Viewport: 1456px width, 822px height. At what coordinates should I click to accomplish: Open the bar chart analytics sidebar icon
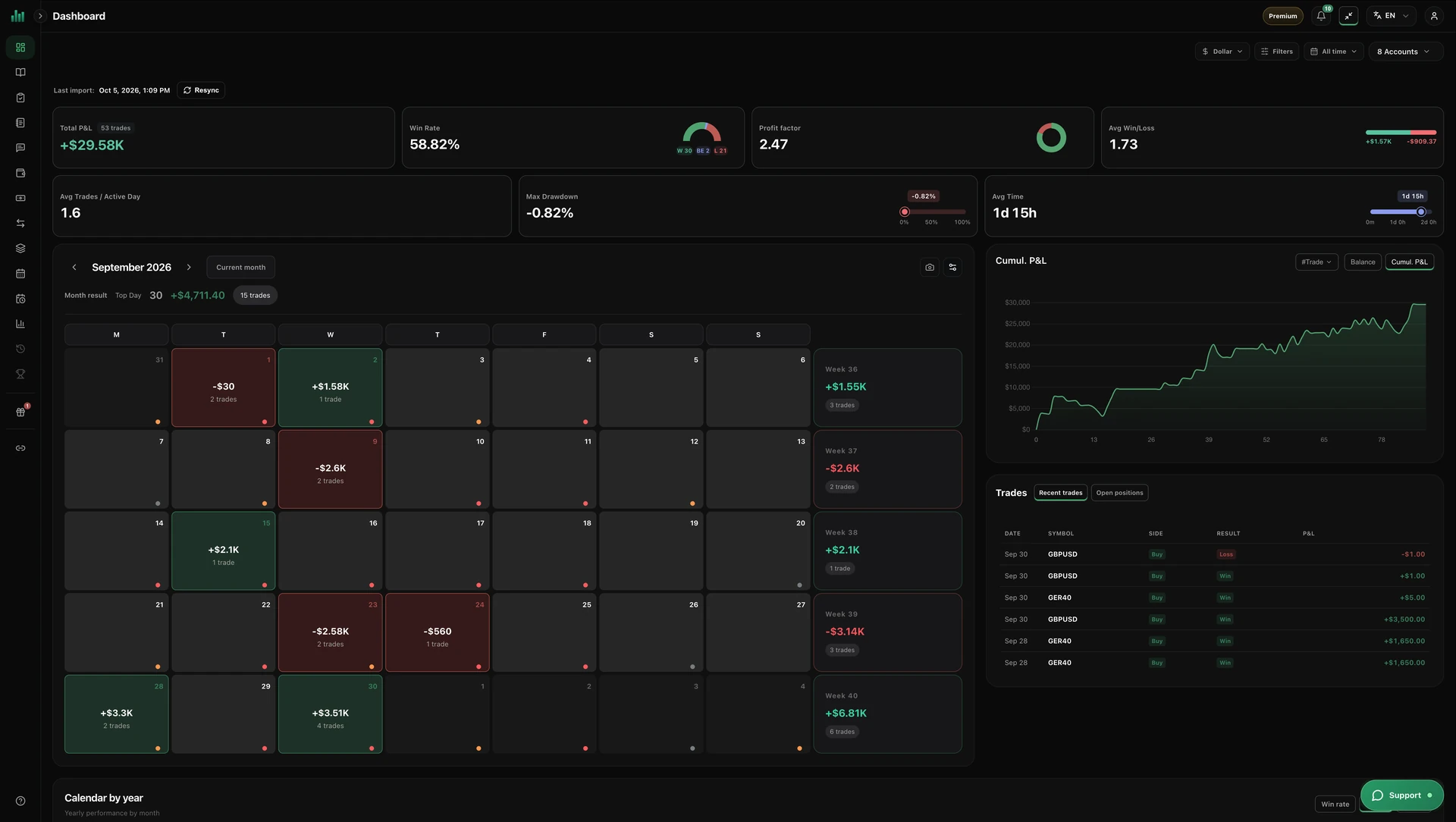point(20,324)
